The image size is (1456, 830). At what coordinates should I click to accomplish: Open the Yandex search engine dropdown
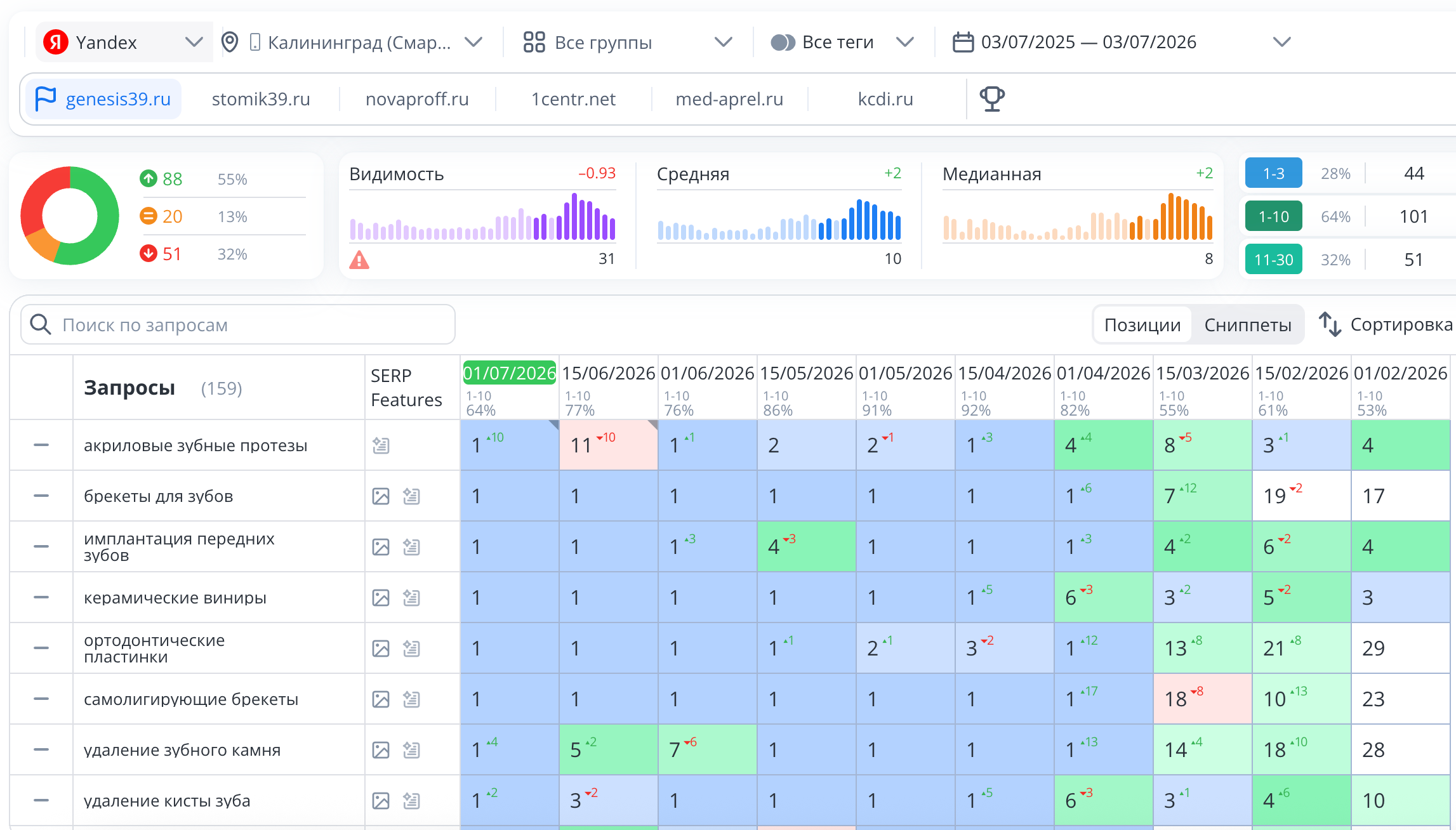pyautogui.click(x=124, y=43)
